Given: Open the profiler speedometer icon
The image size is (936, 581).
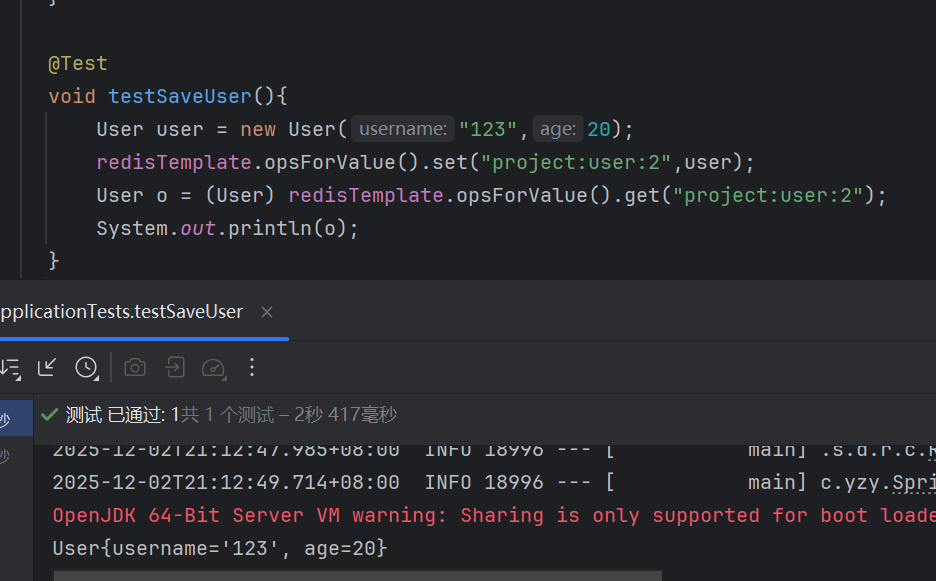Looking at the screenshot, I should click(214, 368).
